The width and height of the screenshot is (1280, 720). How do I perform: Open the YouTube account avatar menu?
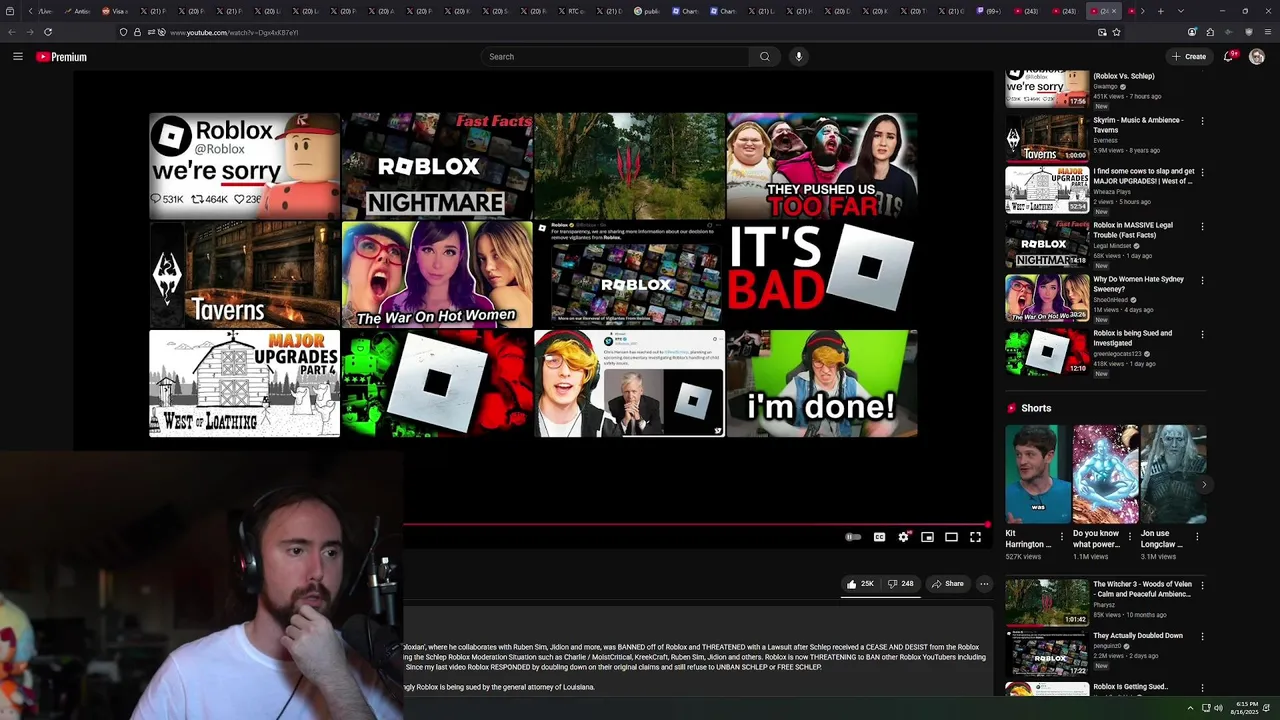click(1257, 57)
